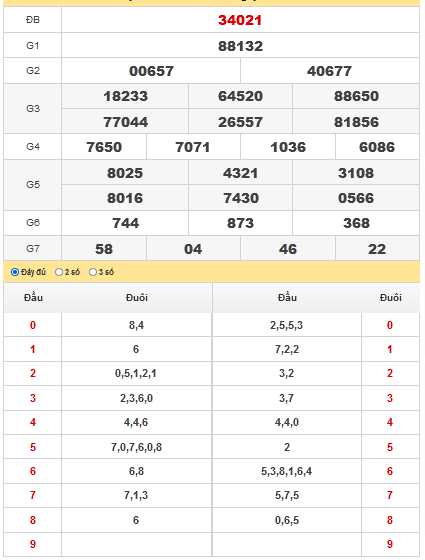
Task: Click G6 number 744
Action: click(x=125, y=223)
